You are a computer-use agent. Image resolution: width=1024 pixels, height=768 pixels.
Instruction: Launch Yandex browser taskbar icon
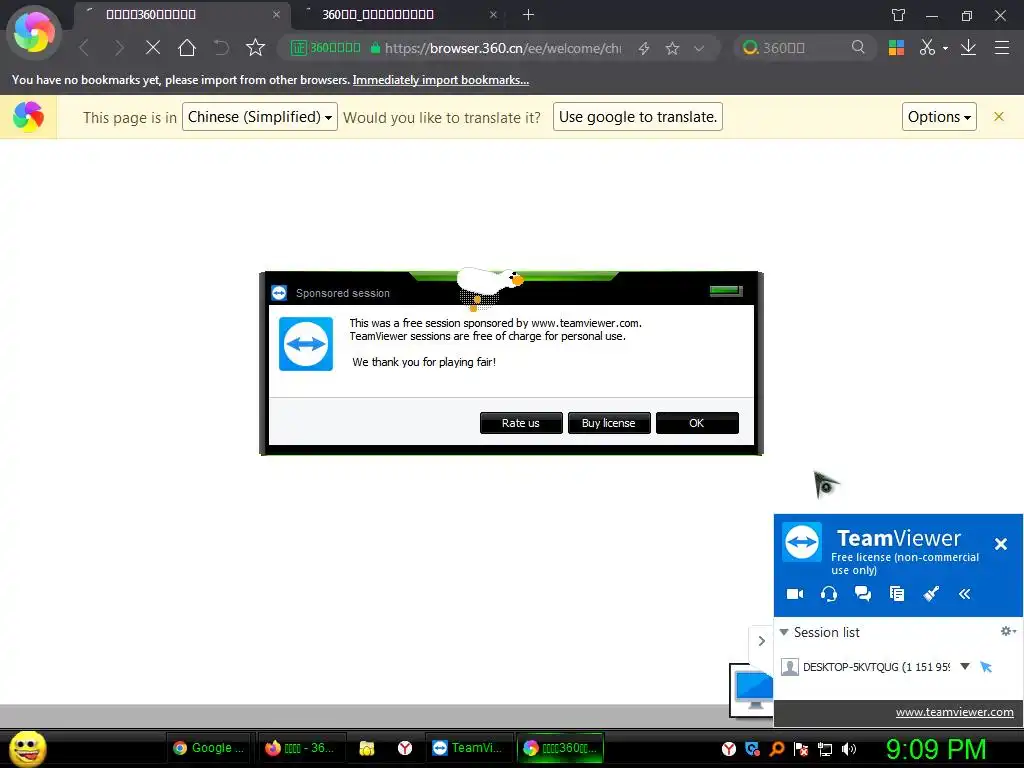point(405,748)
